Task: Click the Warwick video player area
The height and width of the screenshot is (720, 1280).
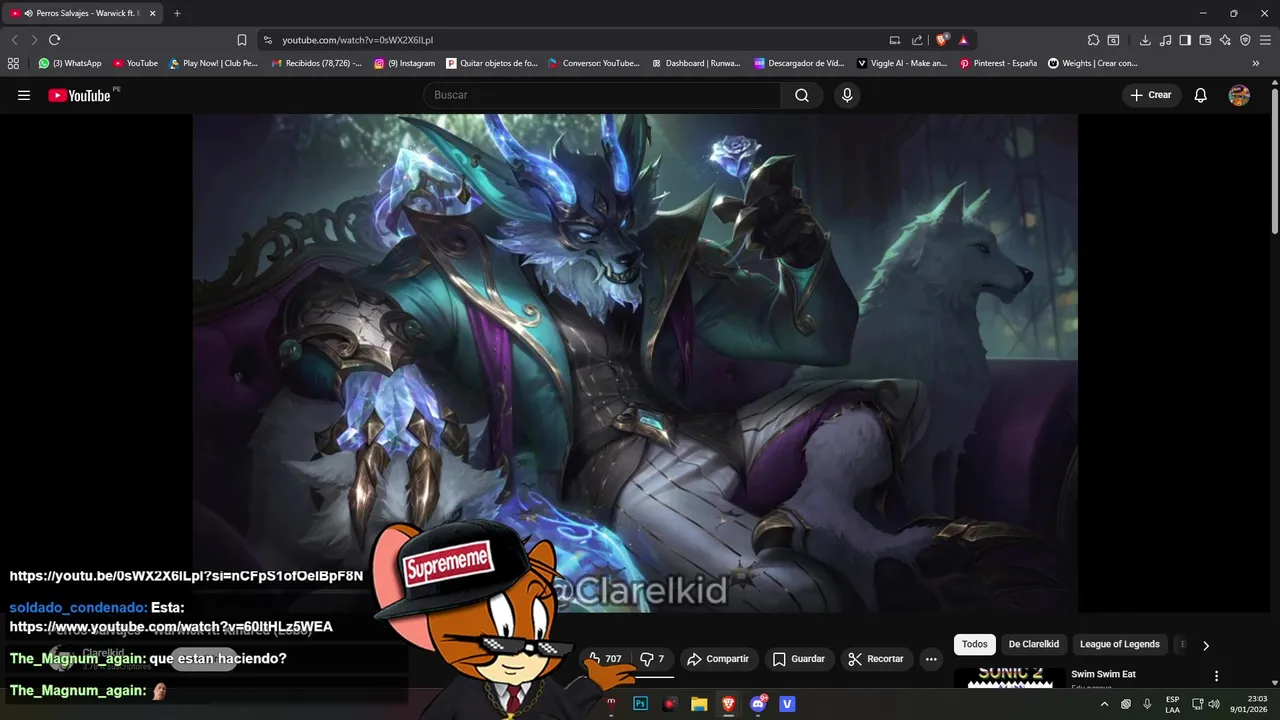Action: click(x=635, y=362)
